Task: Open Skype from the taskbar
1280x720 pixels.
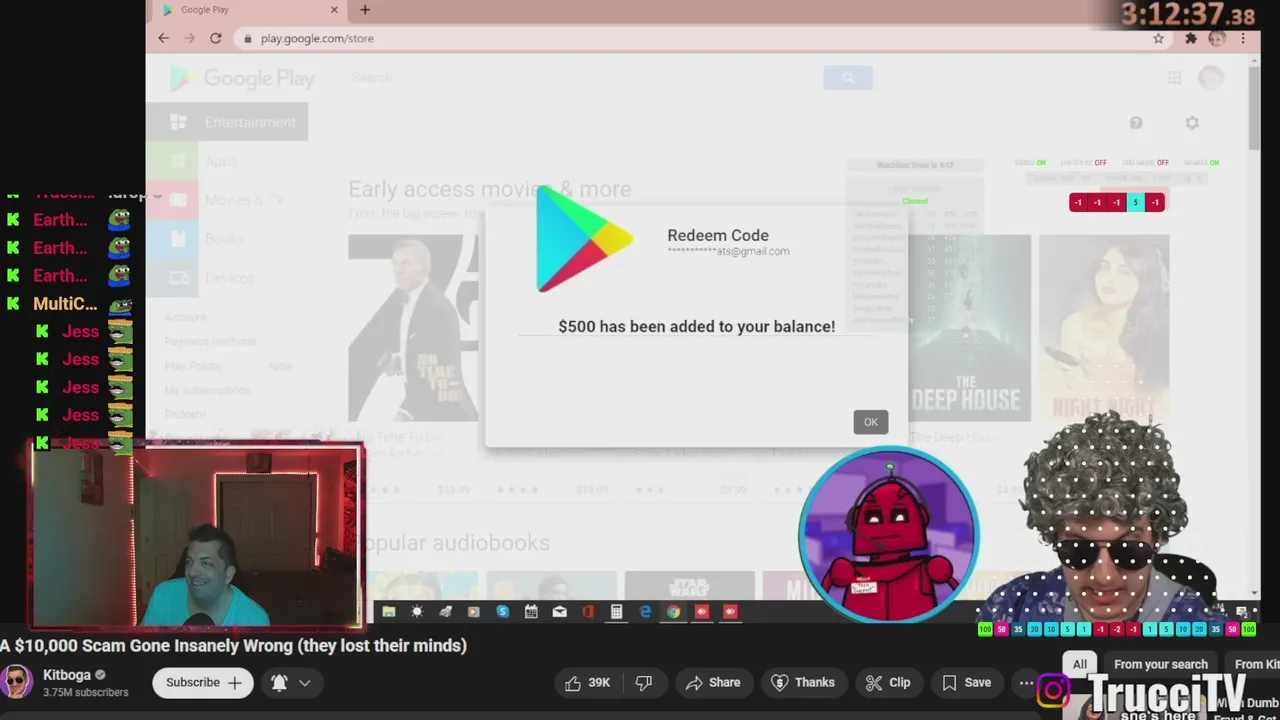Action: coord(503,612)
